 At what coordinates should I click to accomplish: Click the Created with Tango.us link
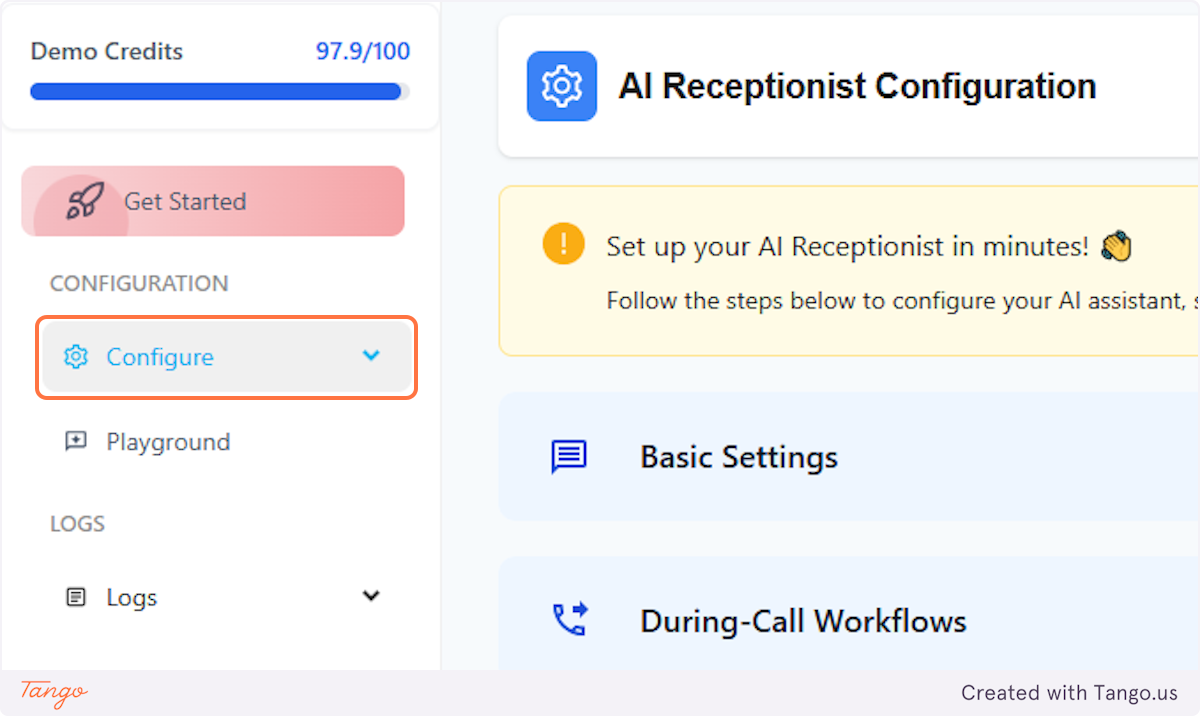[1069, 692]
